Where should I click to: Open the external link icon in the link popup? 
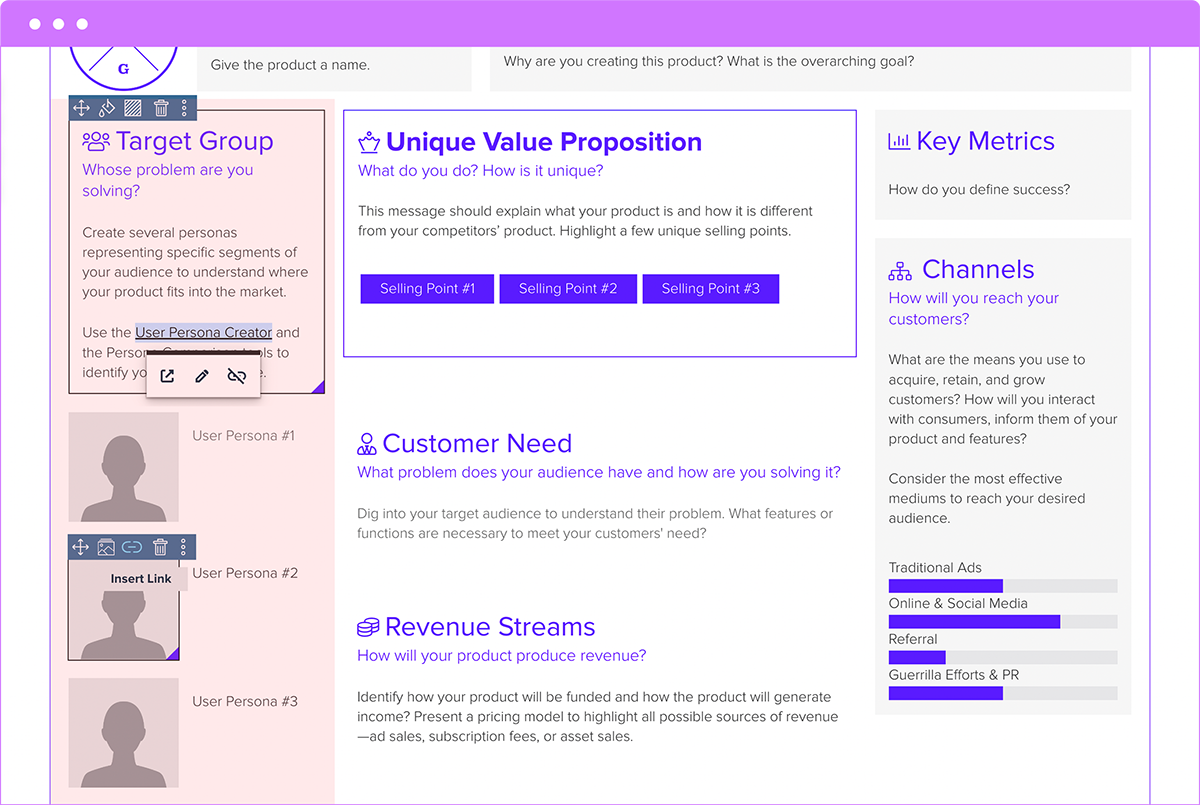(168, 376)
